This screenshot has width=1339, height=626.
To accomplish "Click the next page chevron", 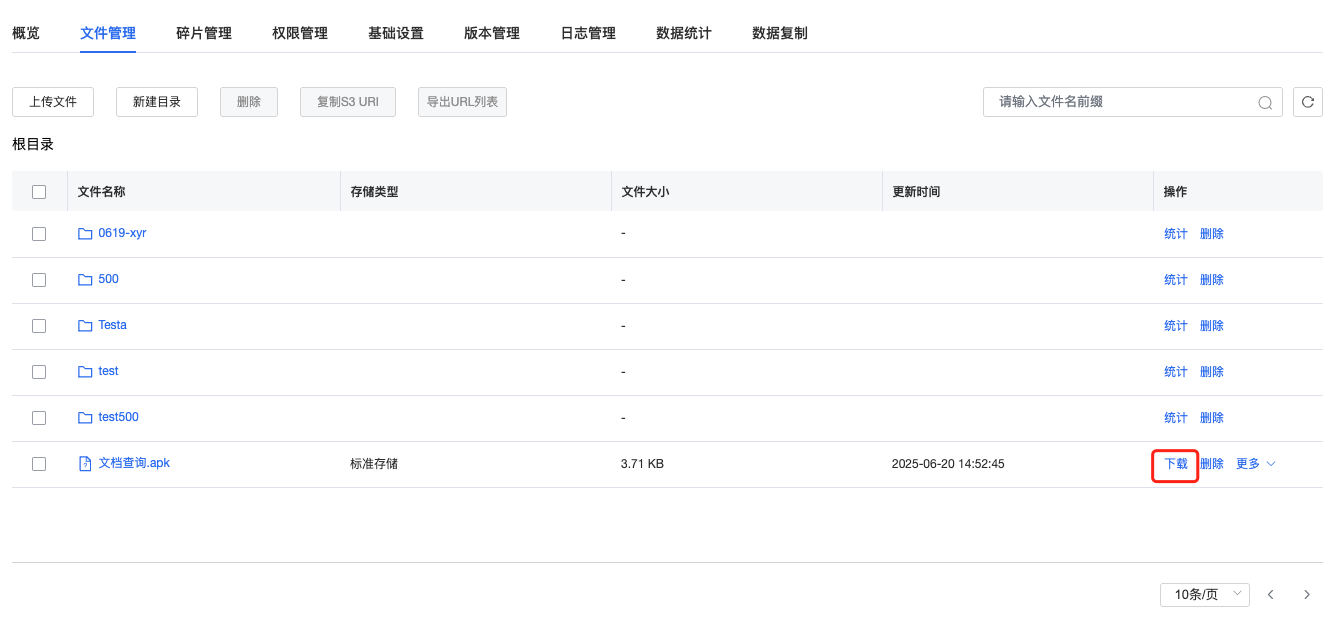I will pos(1307,594).
